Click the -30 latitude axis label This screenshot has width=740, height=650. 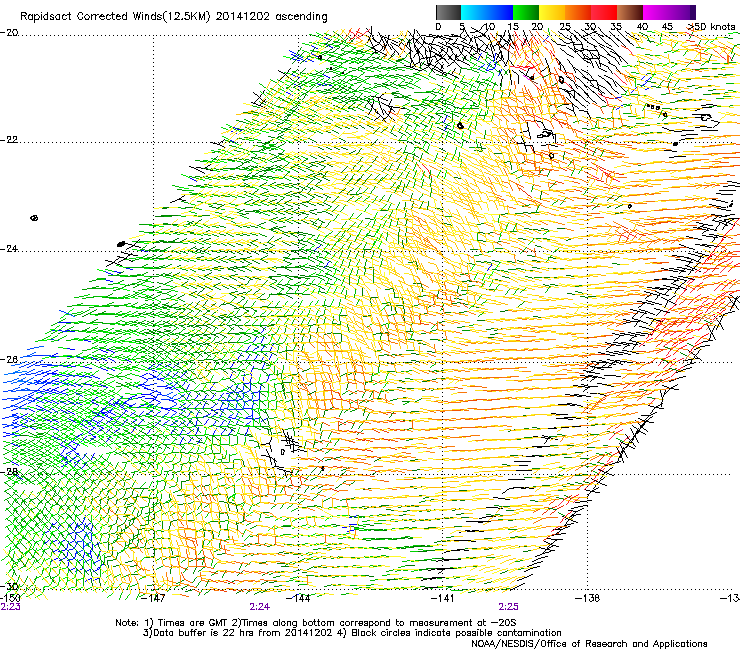9,586
